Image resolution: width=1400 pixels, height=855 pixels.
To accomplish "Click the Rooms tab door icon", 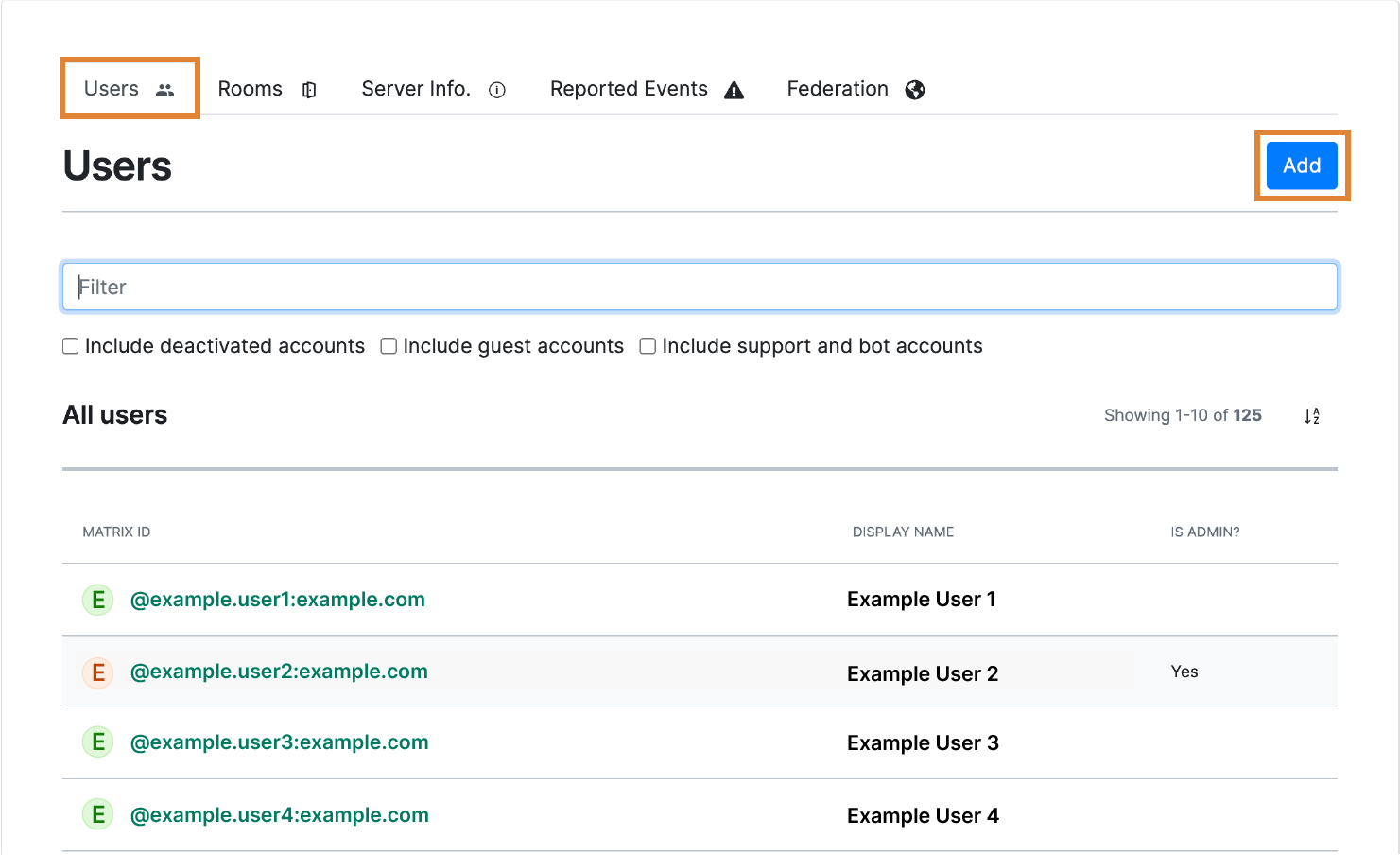I will (309, 90).
